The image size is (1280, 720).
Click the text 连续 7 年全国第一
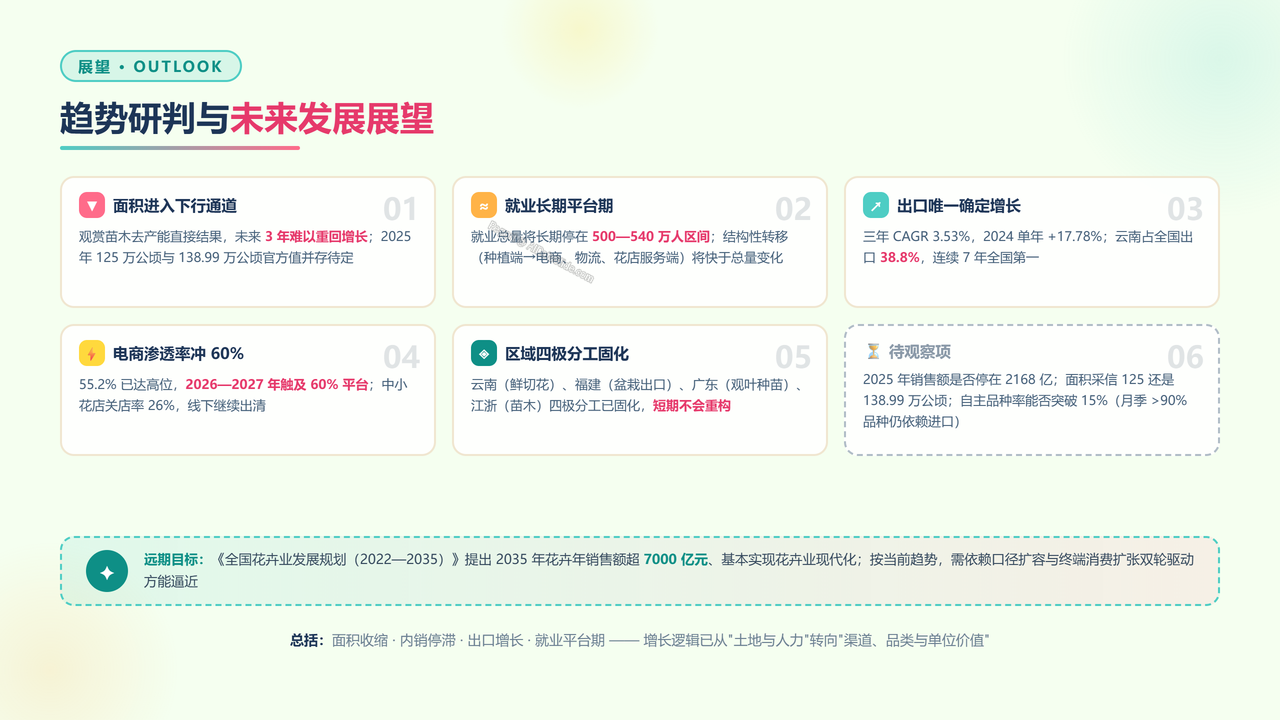pos(985,258)
